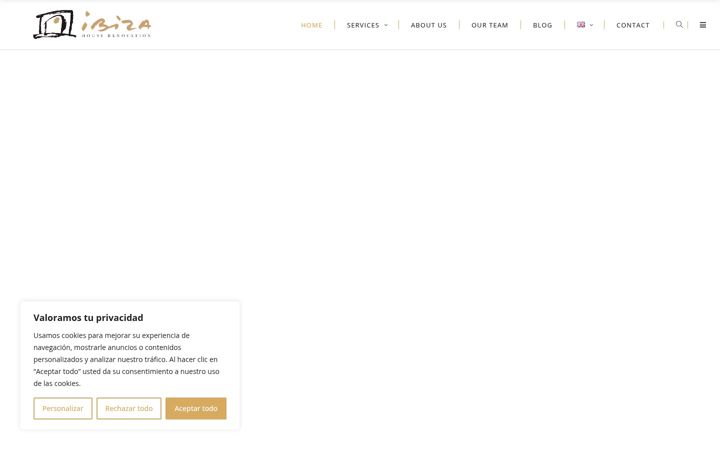Open the Blog menu item
This screenshot has height=450, width=720.
click(x=542, y=25)
